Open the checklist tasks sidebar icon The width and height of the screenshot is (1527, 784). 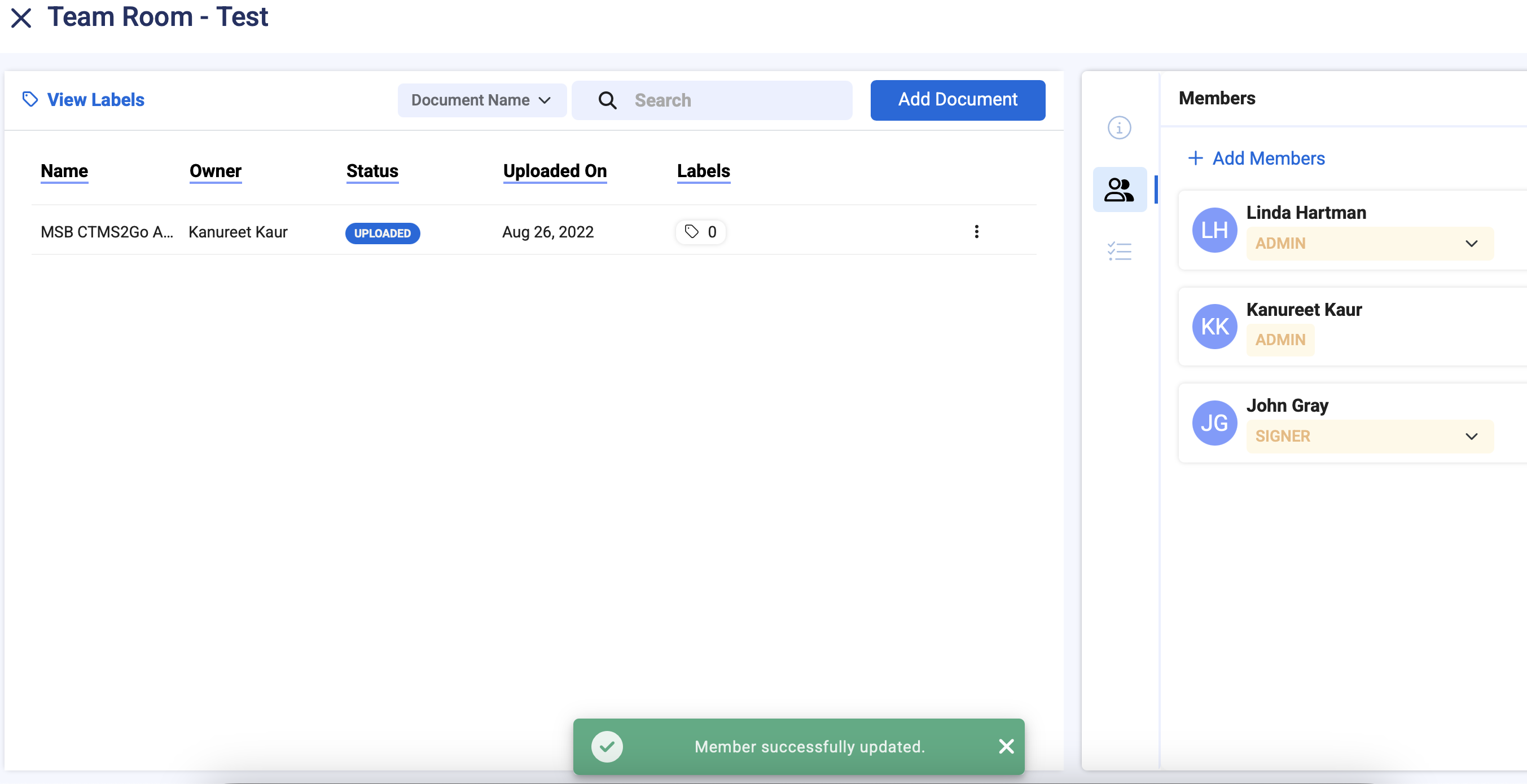point(1118,251)
